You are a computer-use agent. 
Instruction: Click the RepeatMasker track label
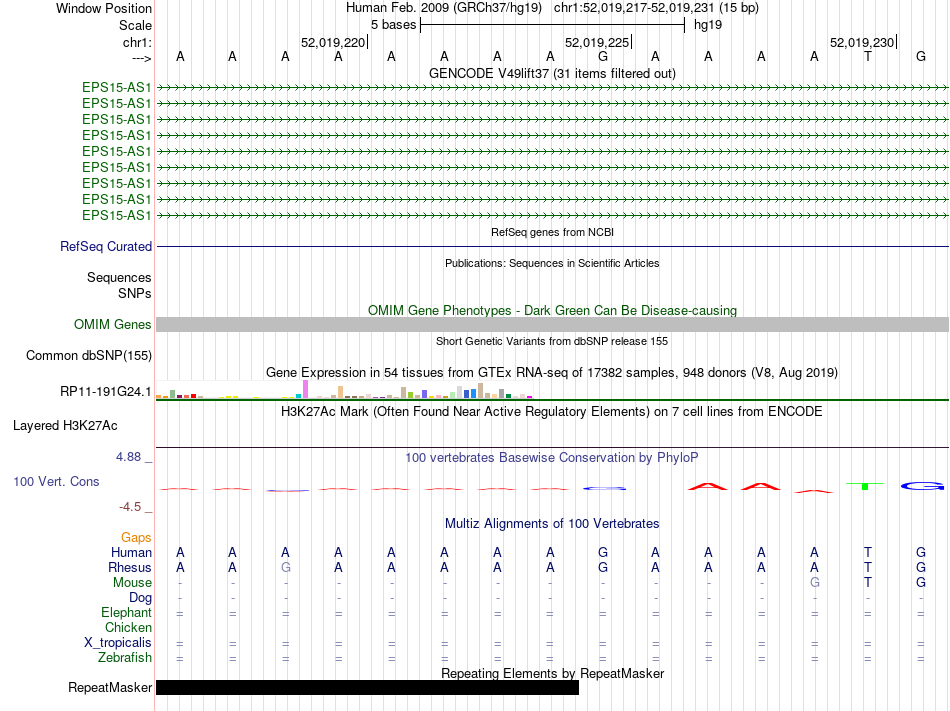pos(110,687)
